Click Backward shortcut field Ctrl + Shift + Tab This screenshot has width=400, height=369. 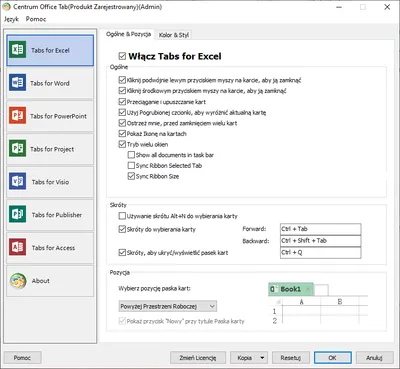pyautogui.click(x=321, y=241)
